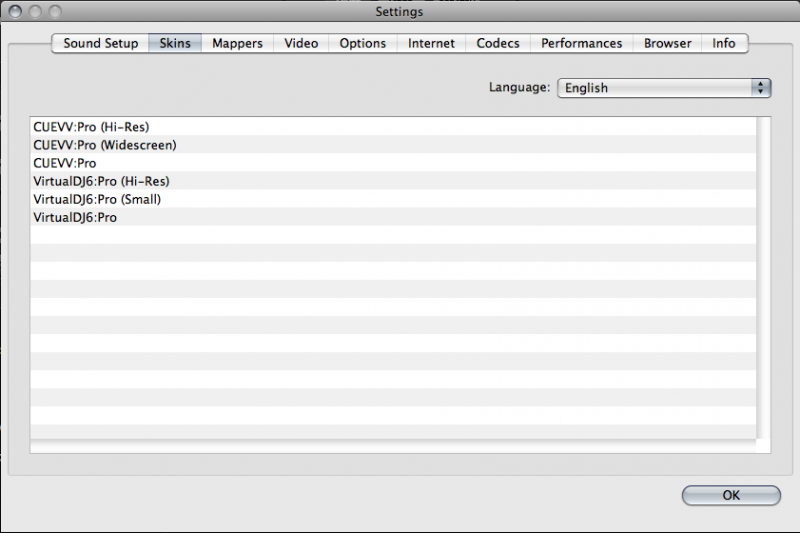
Task: Switch to the Mappers tab
Action: pos(237,43)
